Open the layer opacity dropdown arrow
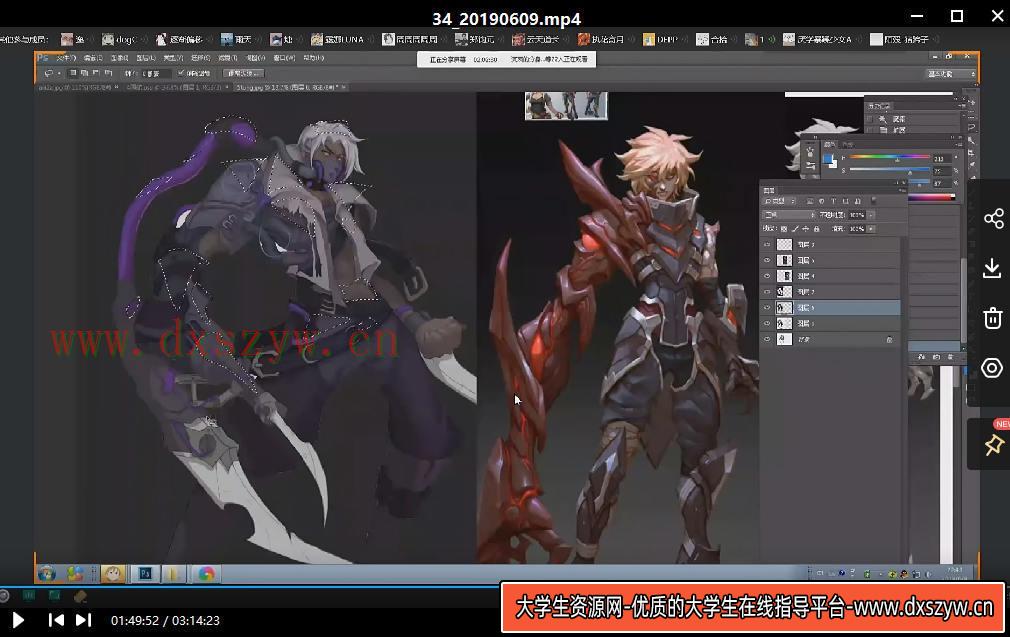Viewport: 1010px width, 637px height. point(871,215)
